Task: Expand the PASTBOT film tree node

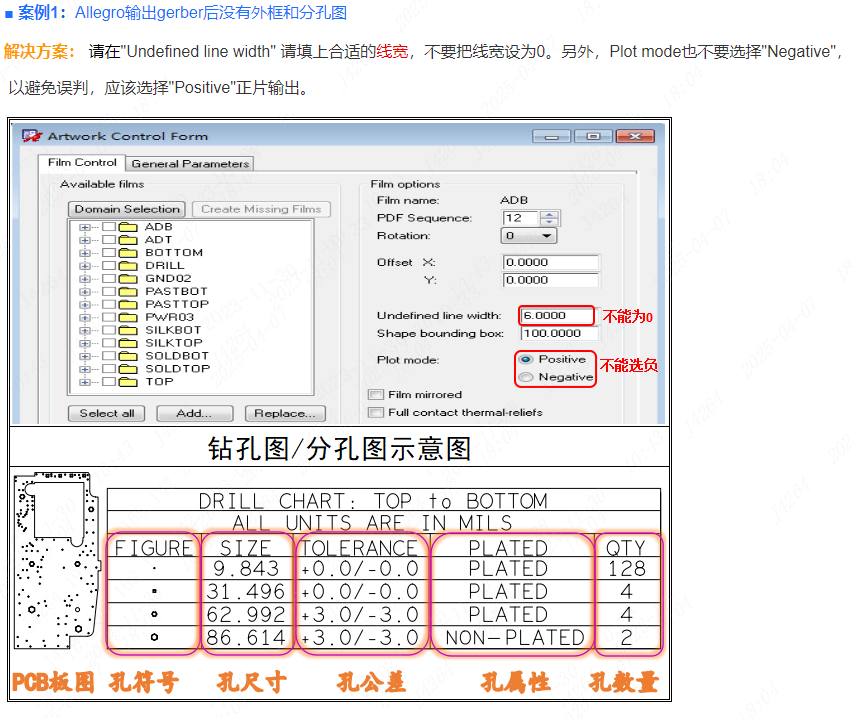Action: pyautogui.click(x=85, y=292)
